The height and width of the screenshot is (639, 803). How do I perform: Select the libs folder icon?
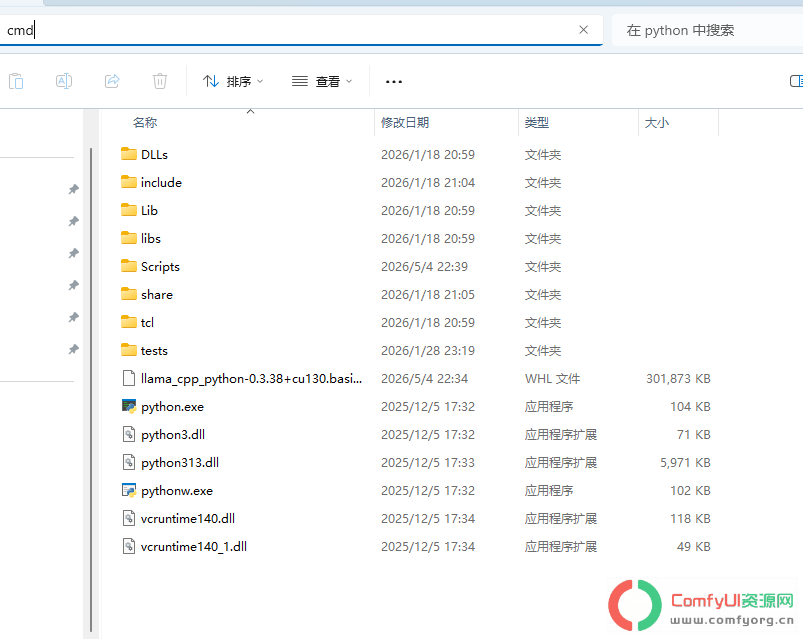(x=129, y=238)
